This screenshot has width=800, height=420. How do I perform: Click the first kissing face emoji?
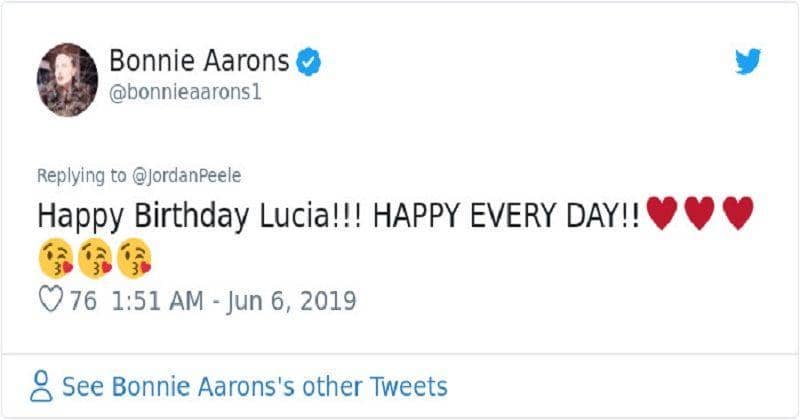(x=57, y=259)
